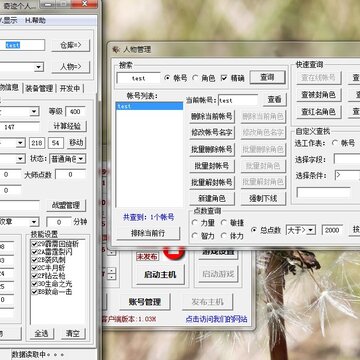The image size is (360, 360).
Task: Enable the 精确 exact-match checkbox
Action: click(224, 78)
